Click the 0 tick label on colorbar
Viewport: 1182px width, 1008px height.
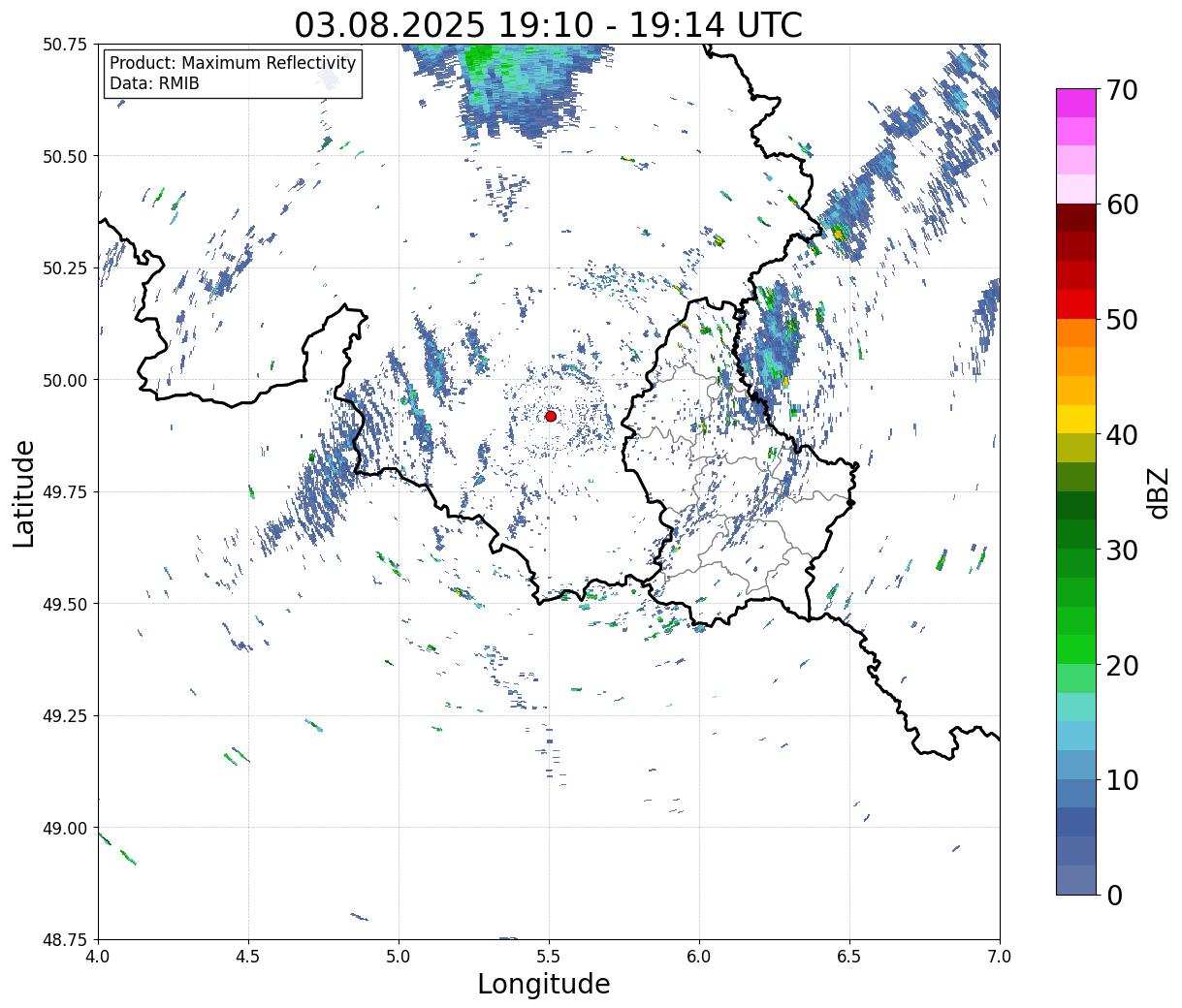(x=1113, y=895)
